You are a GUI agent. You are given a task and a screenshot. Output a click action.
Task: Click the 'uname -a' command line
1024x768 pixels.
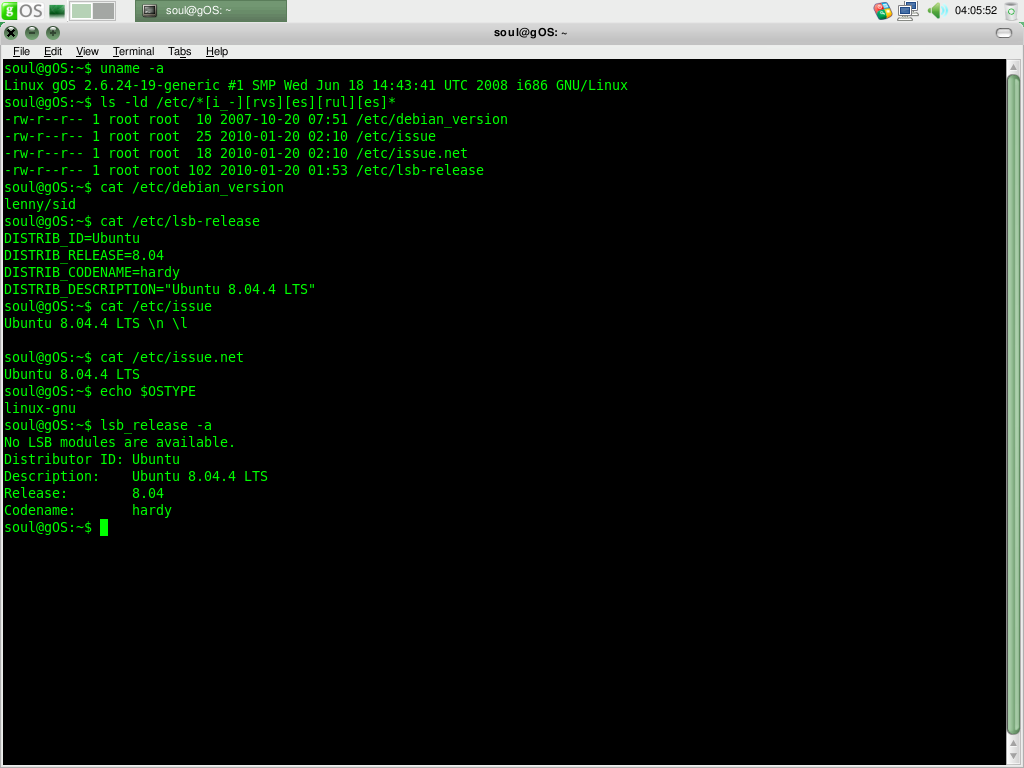[84, 69]
